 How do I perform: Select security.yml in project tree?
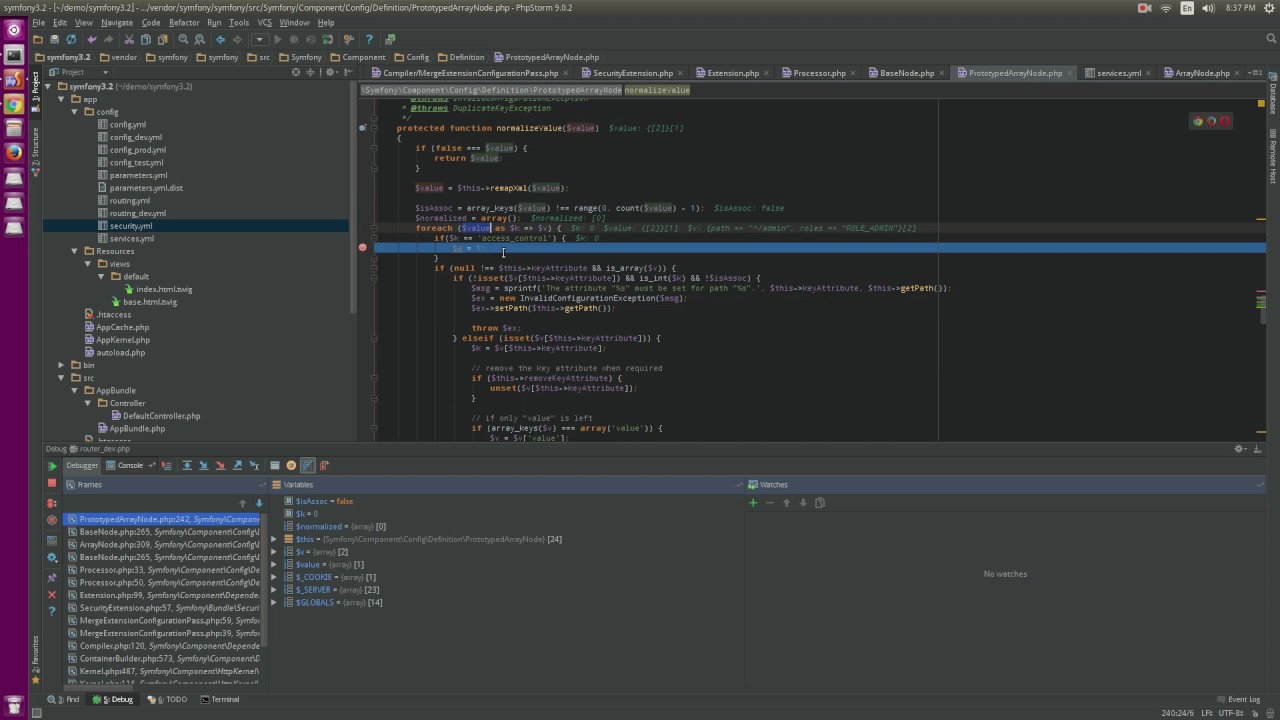coord(131,226)
